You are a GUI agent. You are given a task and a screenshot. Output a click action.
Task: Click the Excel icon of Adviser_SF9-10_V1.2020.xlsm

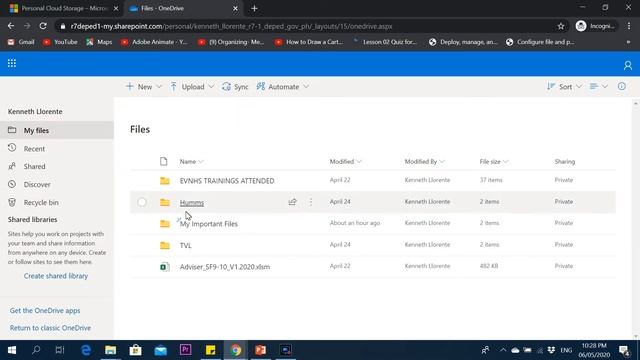coord(164,267)
